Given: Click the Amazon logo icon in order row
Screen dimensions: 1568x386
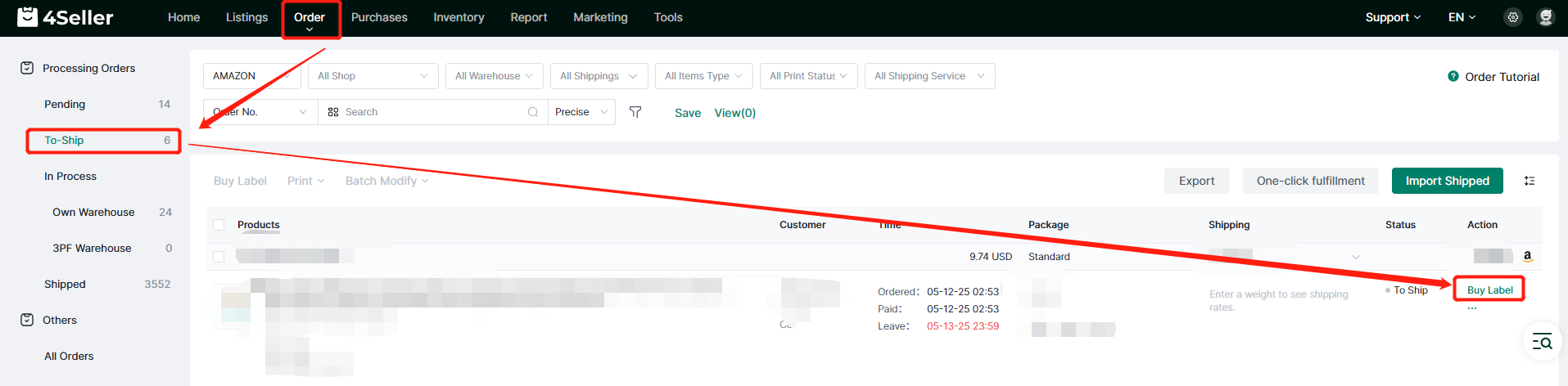Looking at the screenshot, I should pos(1527,256).
